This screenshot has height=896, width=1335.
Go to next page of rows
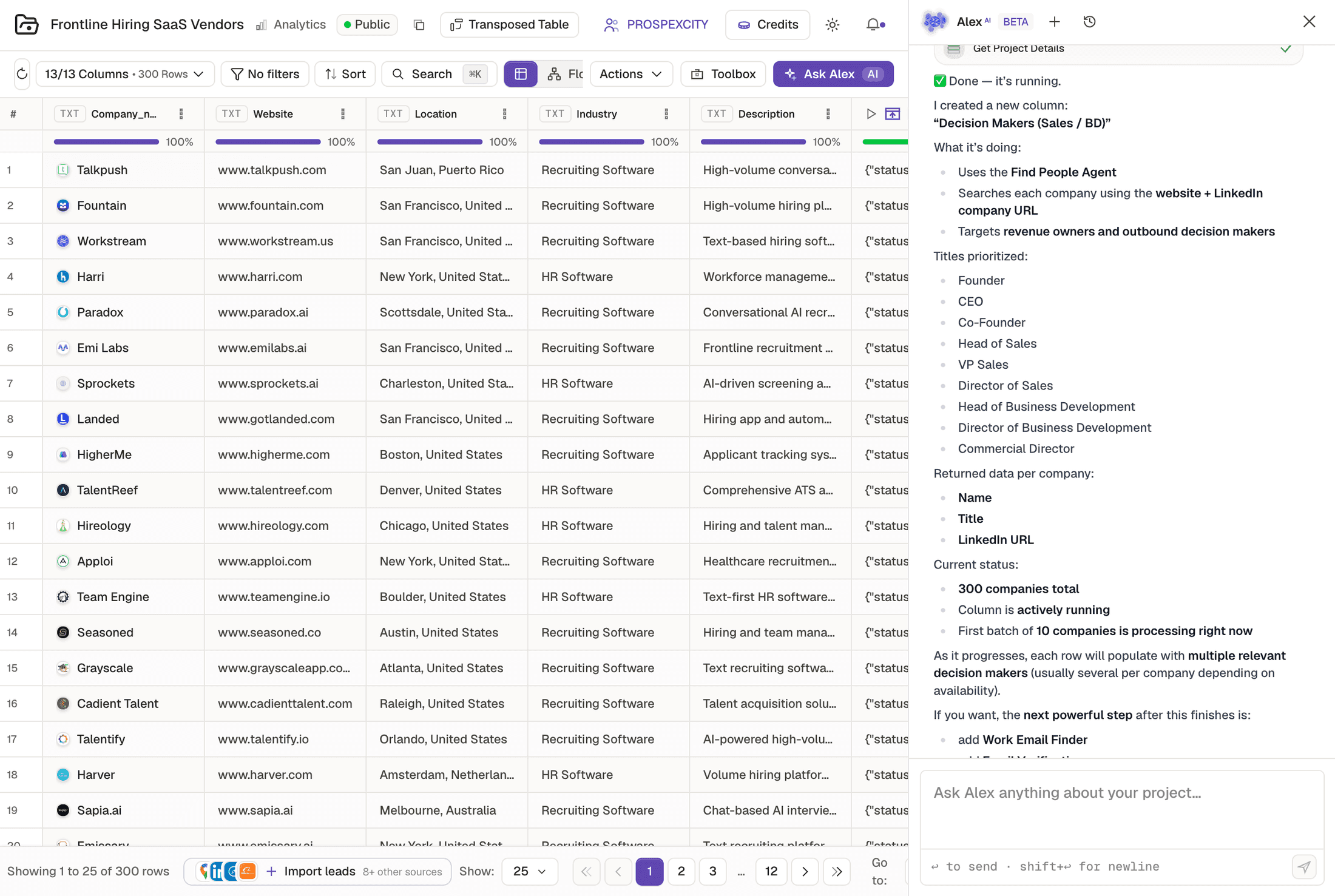pos(805,872)
